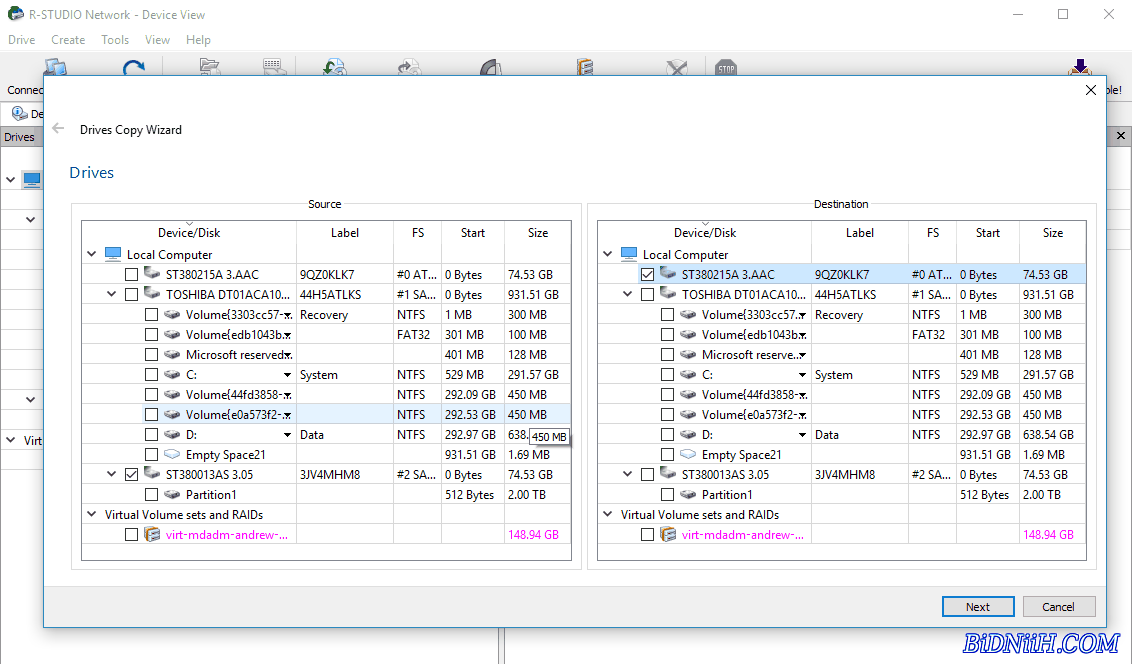
Task: Collapse Source ST380013AS 3.05 node
Action: [x=112, y=474]
